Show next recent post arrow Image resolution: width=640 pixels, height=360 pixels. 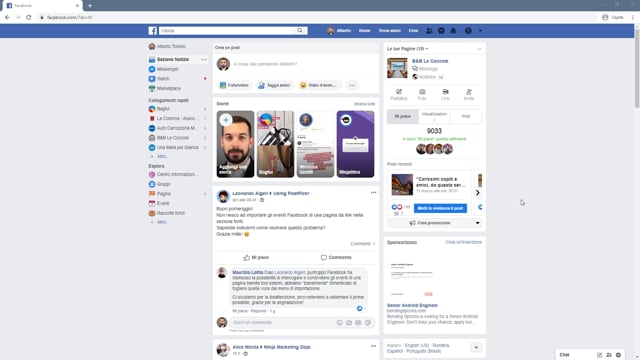[x=478, y=193]
